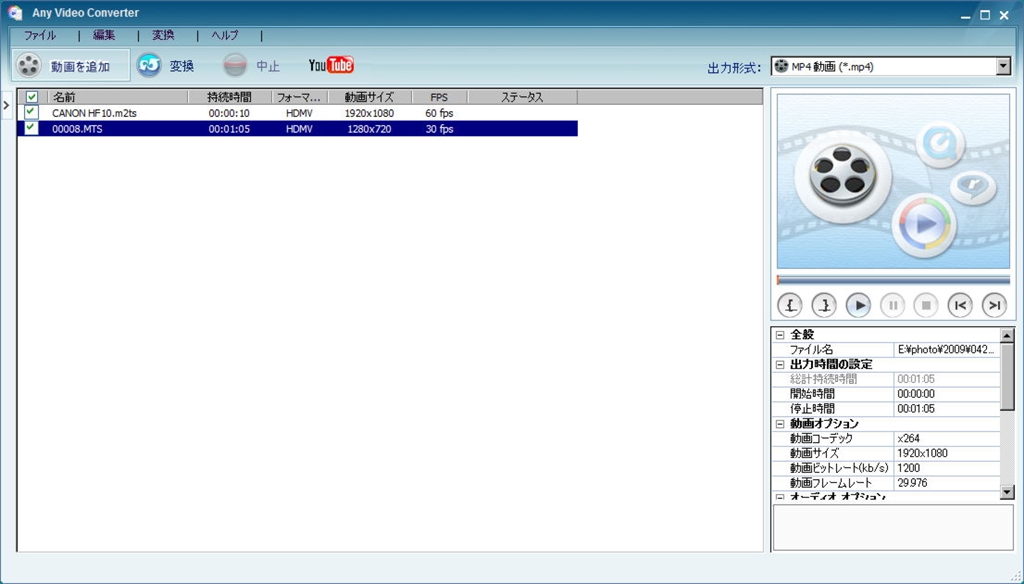Stop the preview playback
This screenshot has height=584, width=1024.
(x=926, y=305)
